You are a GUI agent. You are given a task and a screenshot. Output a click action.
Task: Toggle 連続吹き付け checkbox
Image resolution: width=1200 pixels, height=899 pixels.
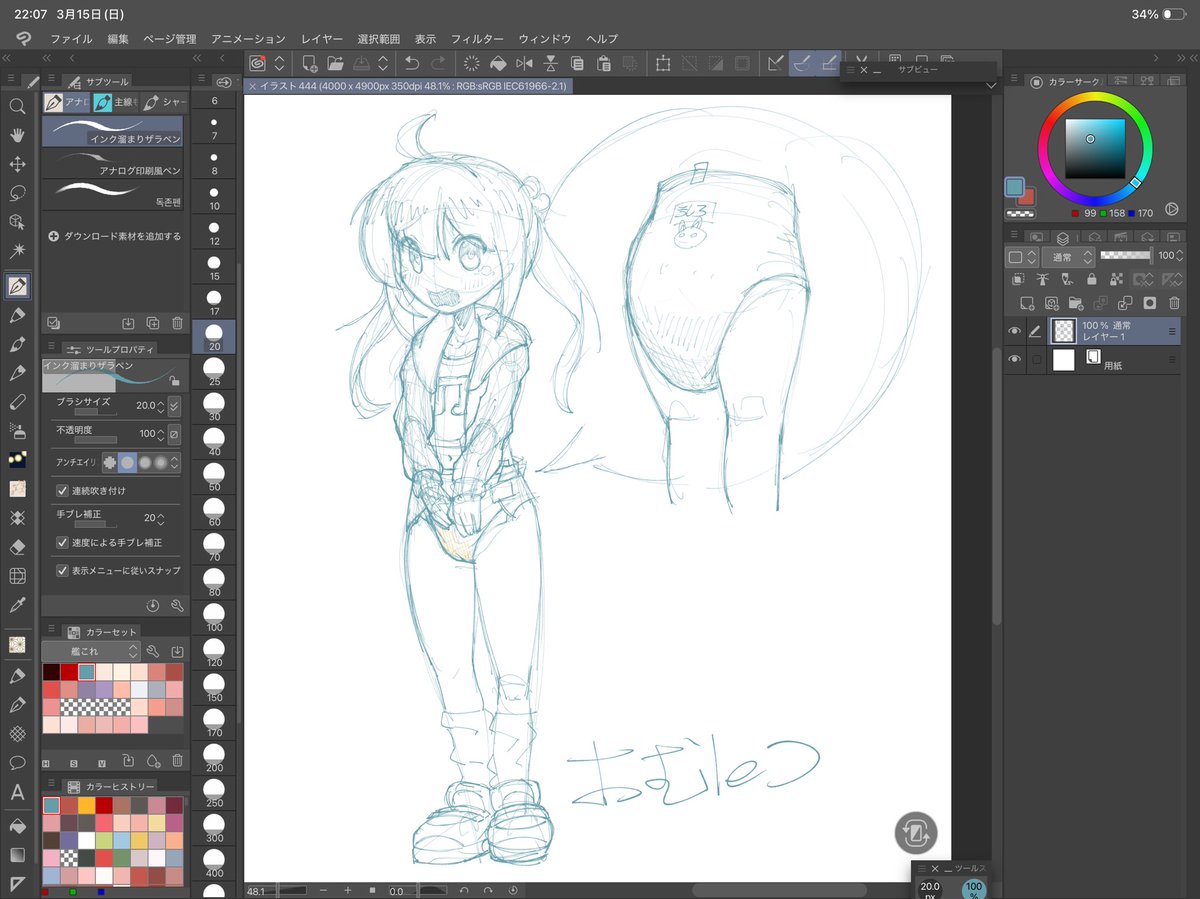tap(62, 491)
